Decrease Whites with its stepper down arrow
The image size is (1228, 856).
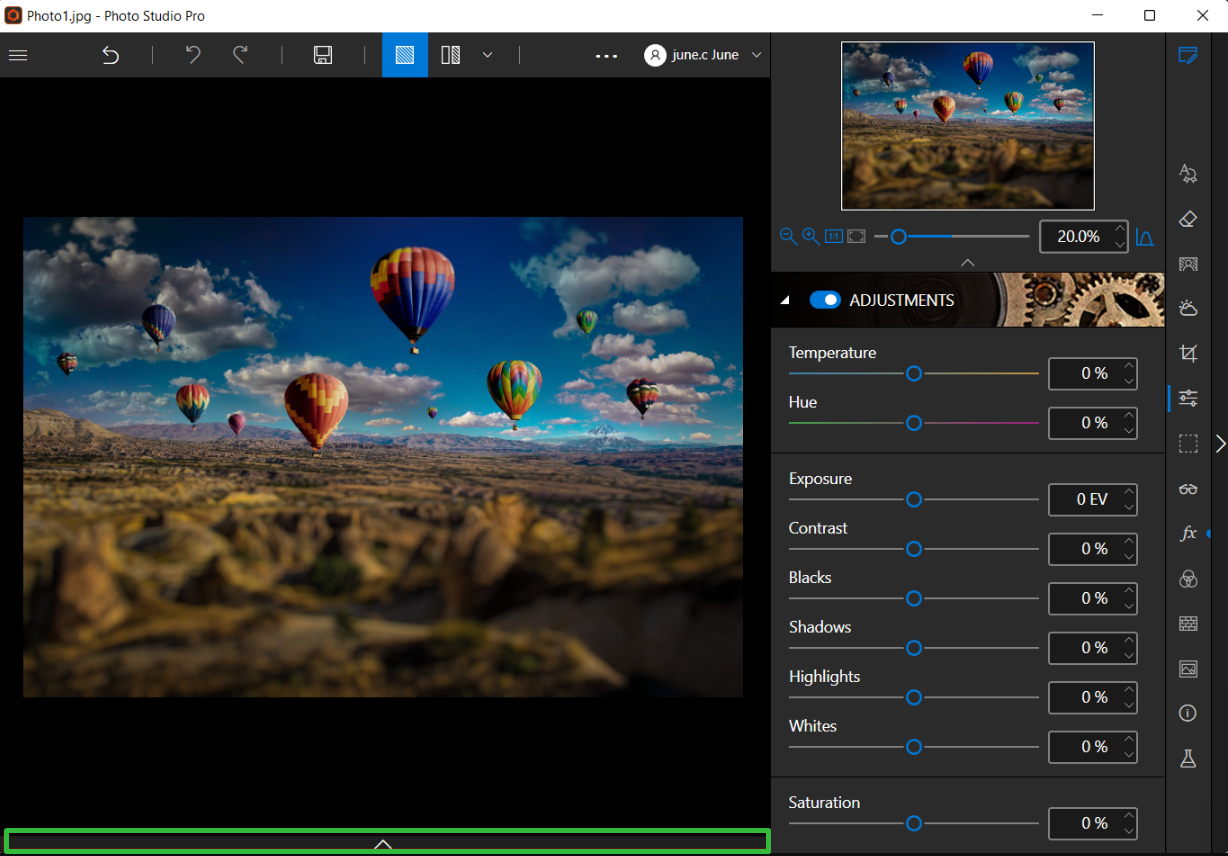click(x=1129, y=755)
